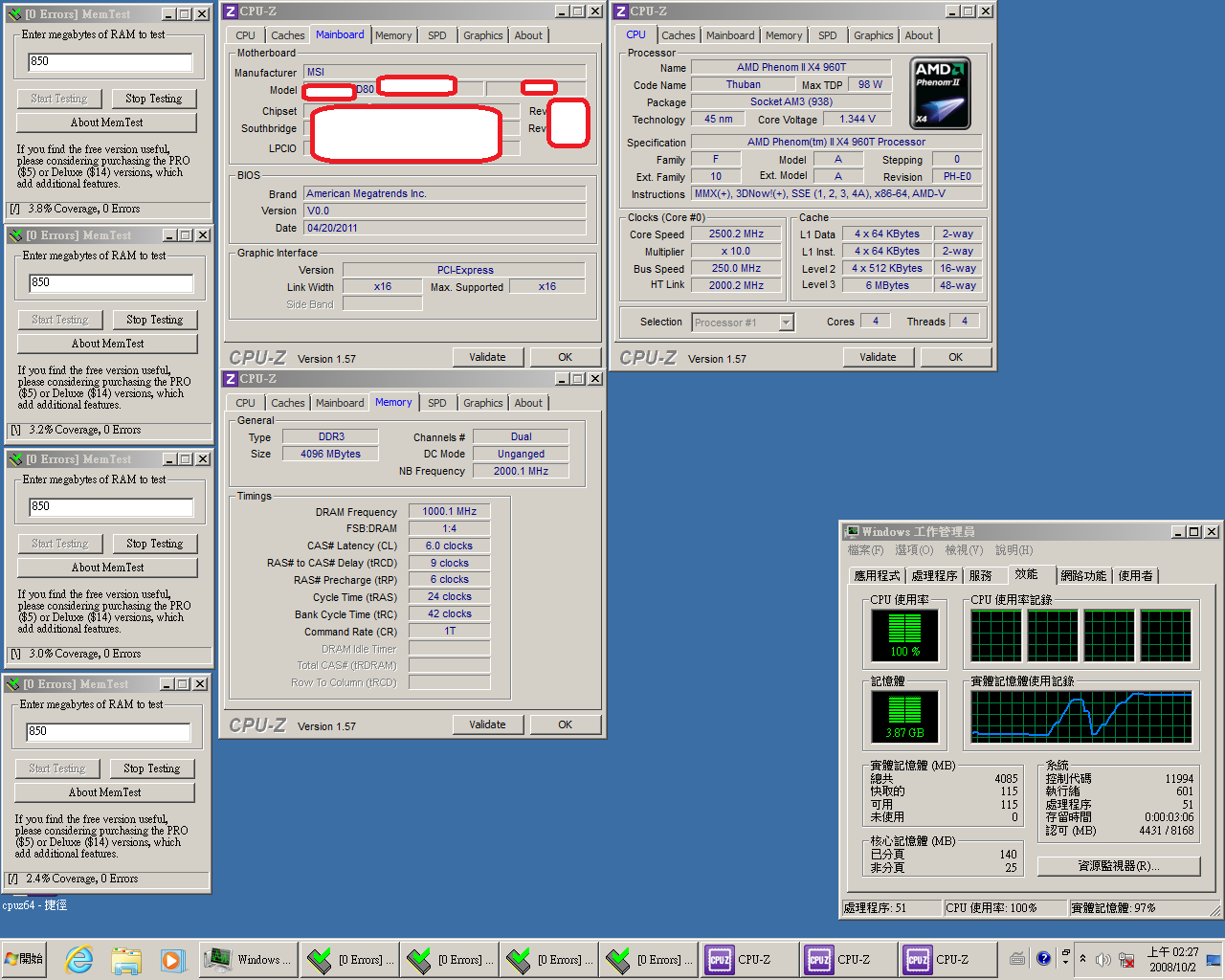
Task: Click About MemTest in 3.0% coverage window
Action: coord(107,568)
